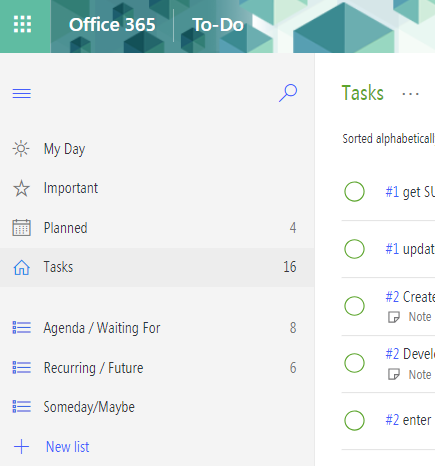Viewport: 435px width, 466px height.
Task: Click the note icon under #2 Create task
Action: pos(394,317)
